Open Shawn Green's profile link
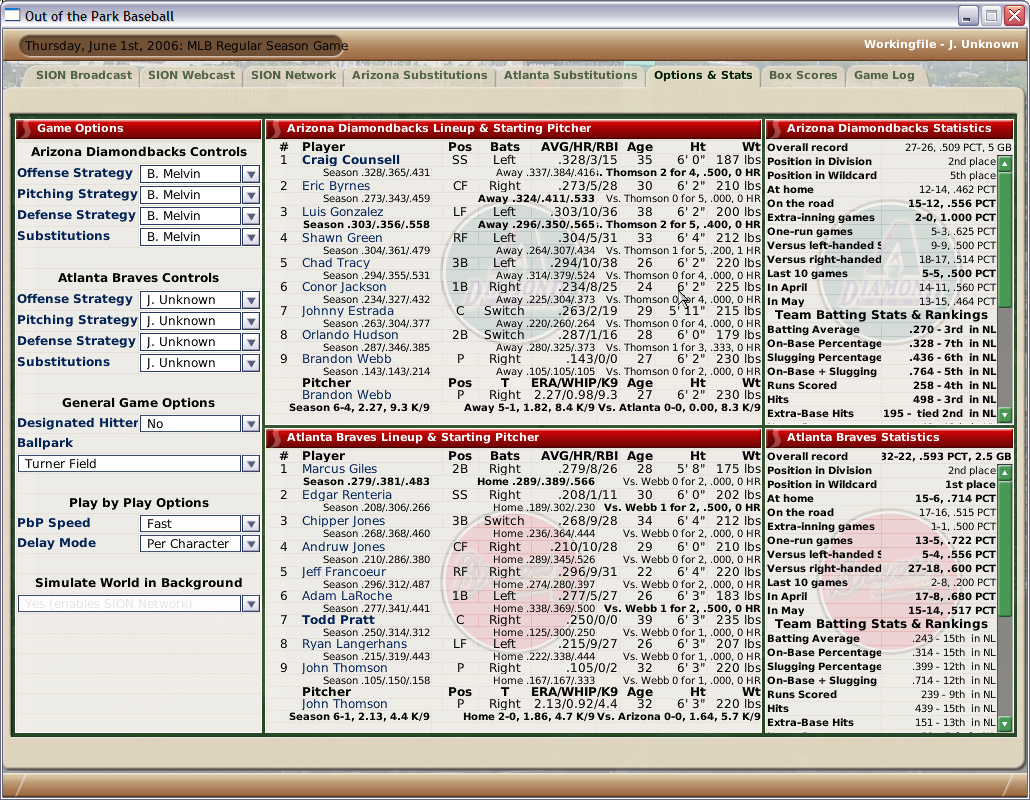Image resolution: width=1030 pixels, height=800 pixels. [x=342, y=238]
